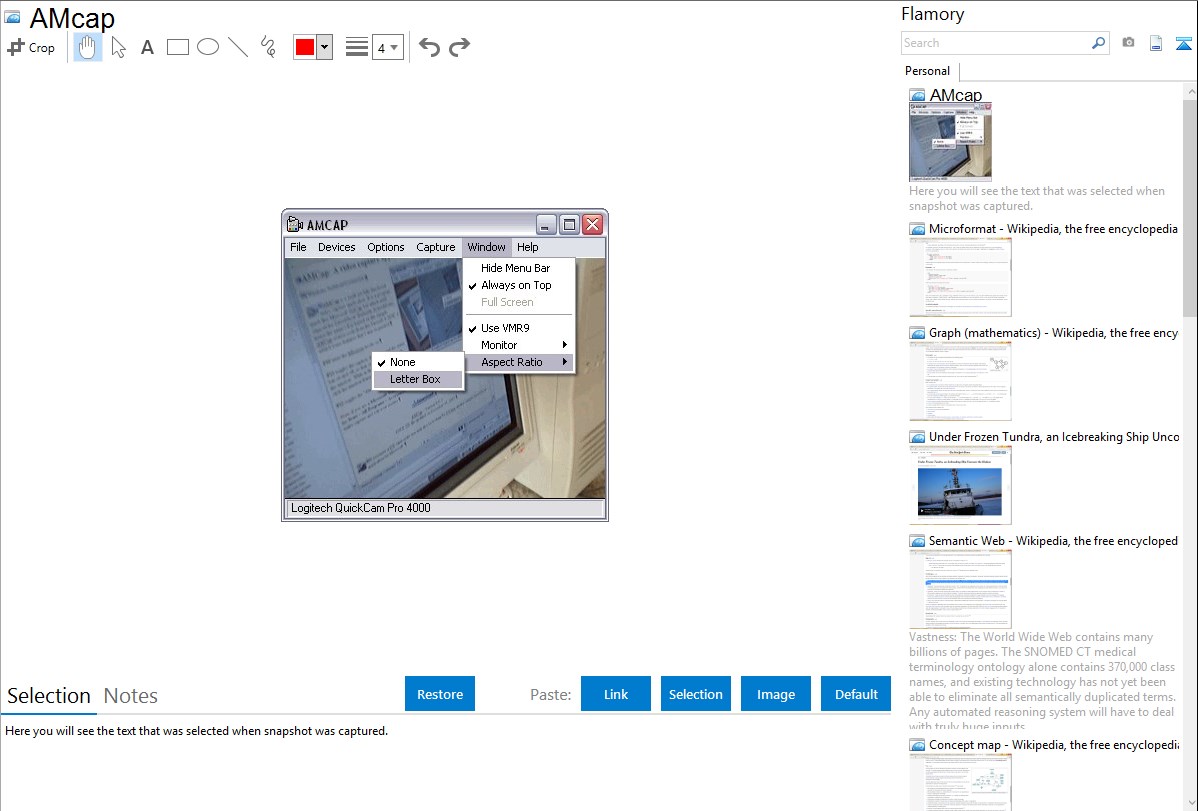Viewport: 1198px width, 811px height.
Task: Click the blue Selection paste button
Action: click(x=695, y=694)
